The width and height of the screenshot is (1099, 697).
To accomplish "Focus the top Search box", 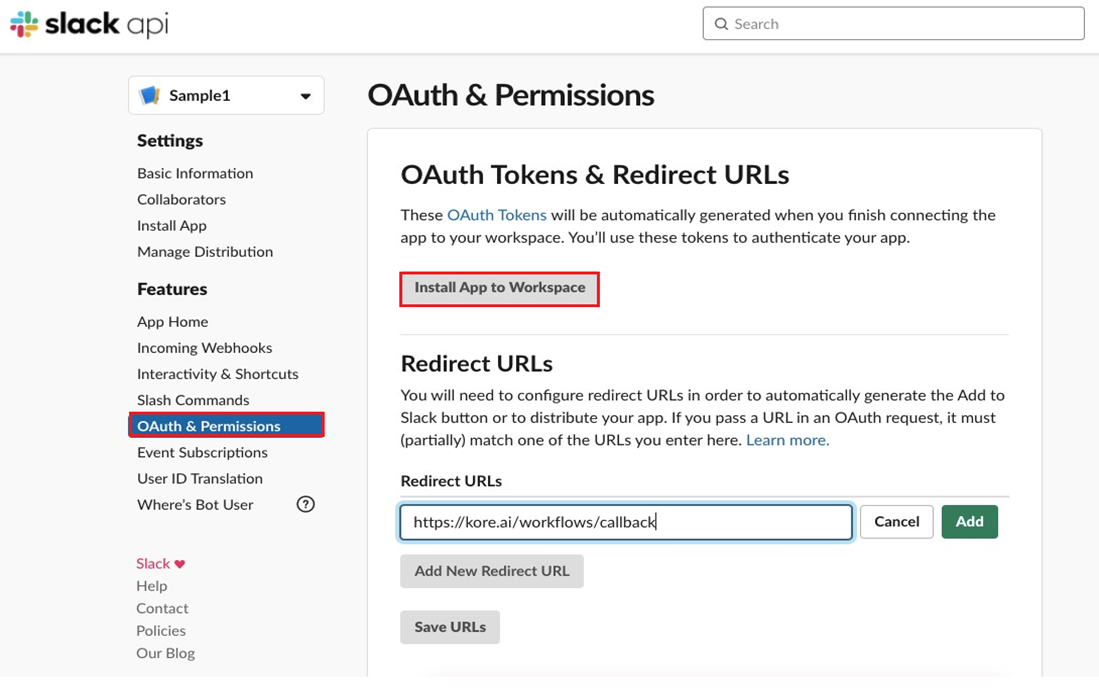I will [900, 24].
